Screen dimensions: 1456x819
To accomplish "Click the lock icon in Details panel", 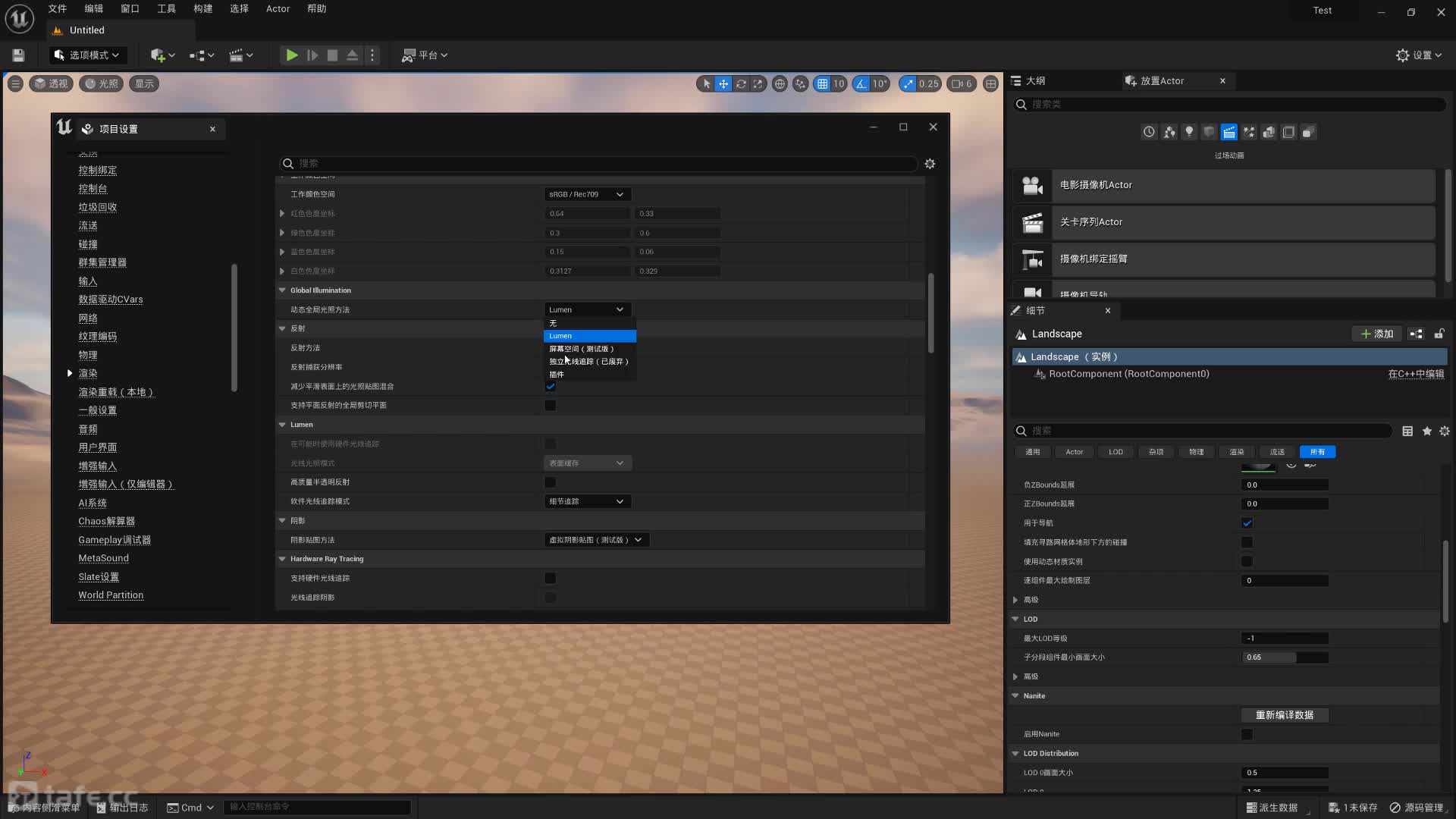I will pyautogui.click(x=1439, y=334).
